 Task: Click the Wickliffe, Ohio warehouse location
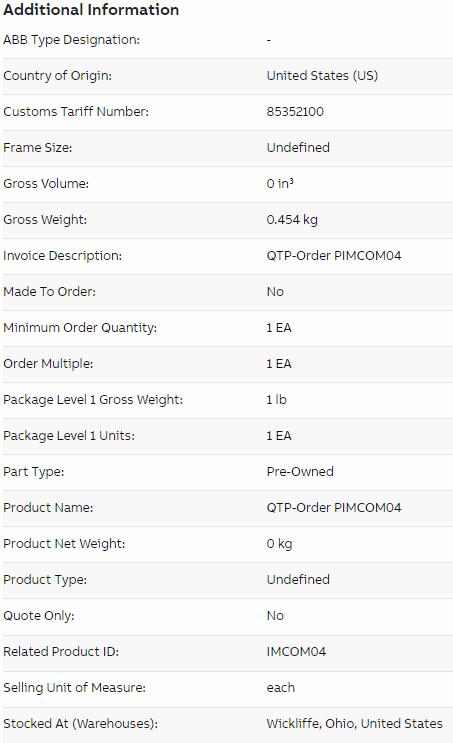coord(354,724)
